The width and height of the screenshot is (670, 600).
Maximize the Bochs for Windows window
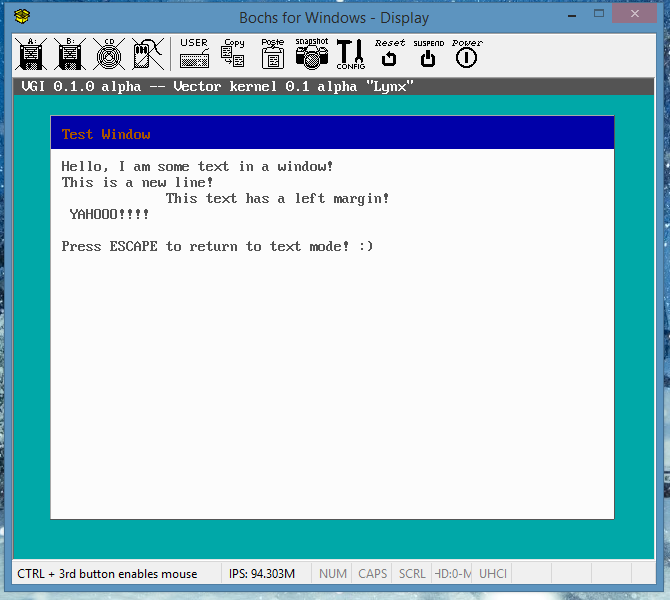pyautogui.click(x=599, y=14)
